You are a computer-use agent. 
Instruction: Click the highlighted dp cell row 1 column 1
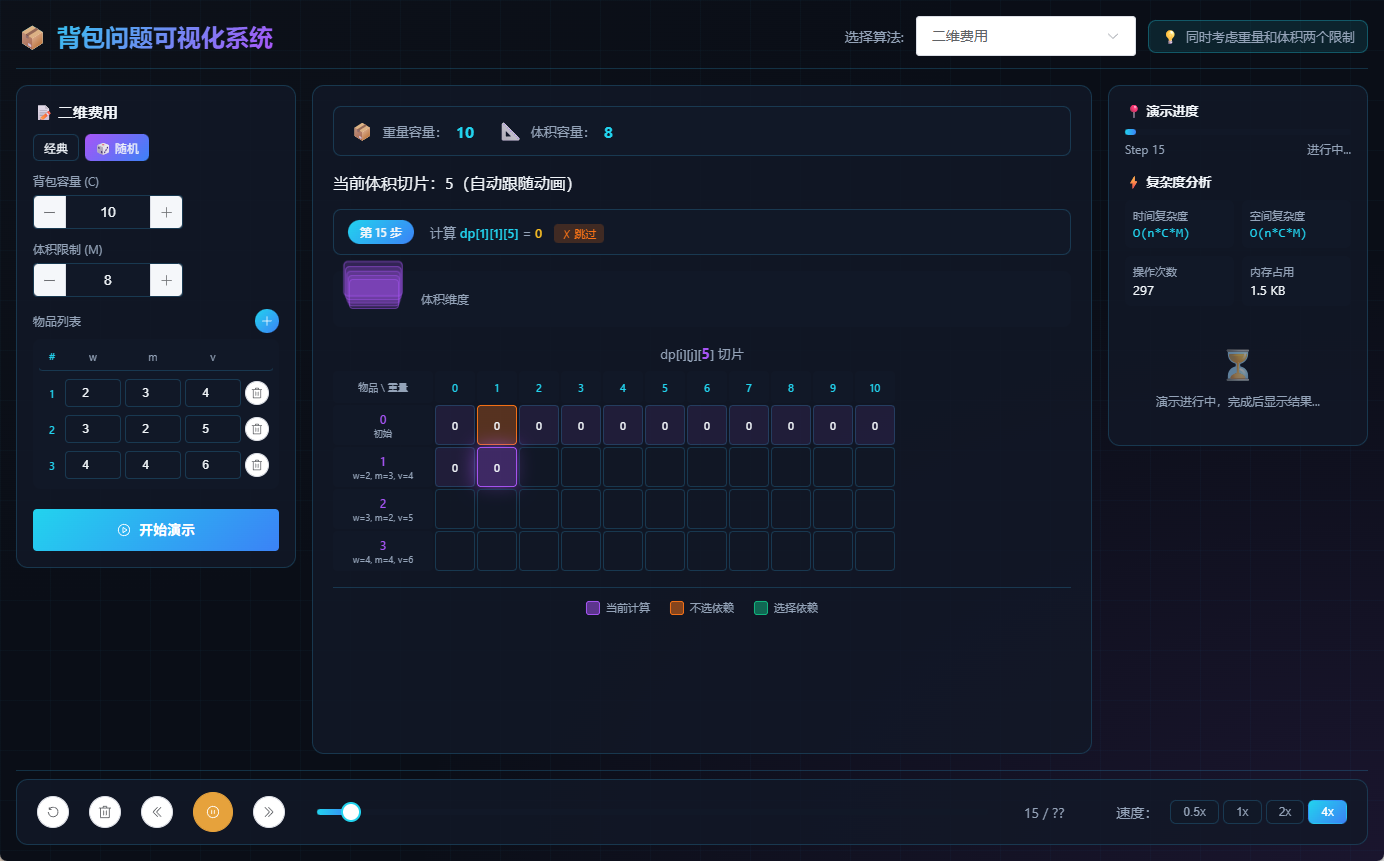497,467
